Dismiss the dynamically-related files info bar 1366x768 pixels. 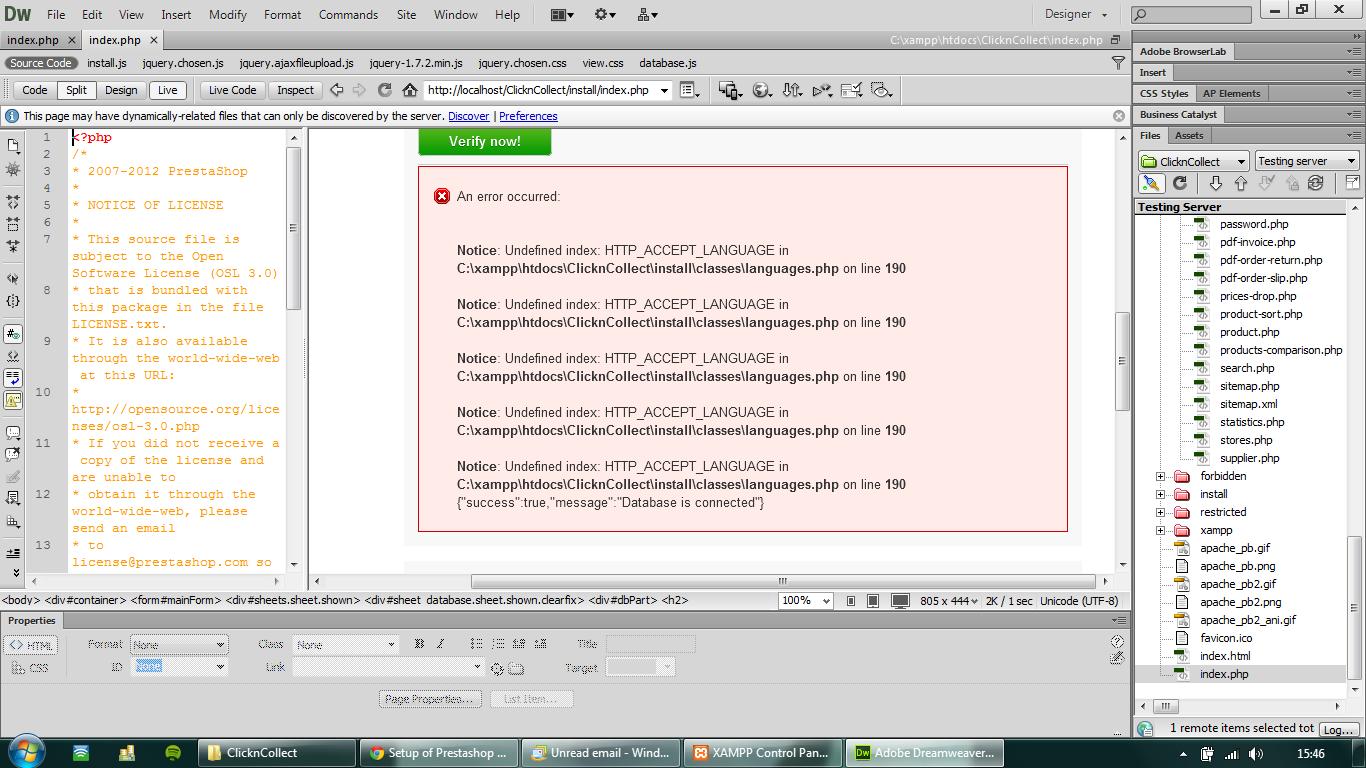pos(1119,116)
